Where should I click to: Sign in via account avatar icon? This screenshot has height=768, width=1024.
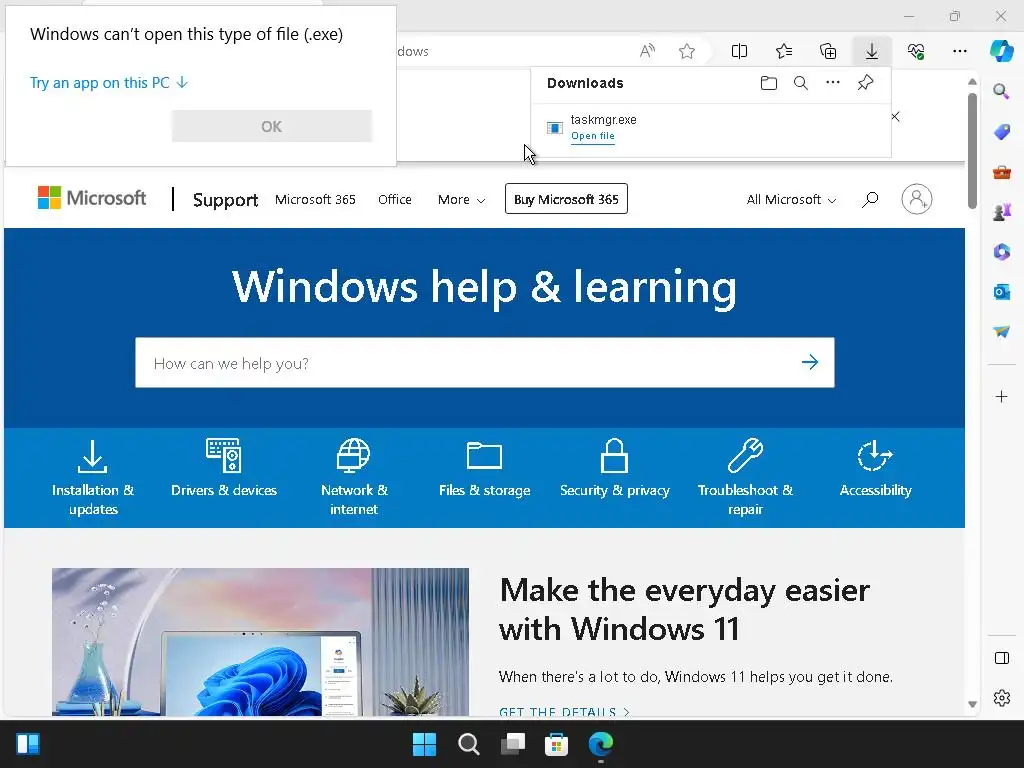click(916, 199)
